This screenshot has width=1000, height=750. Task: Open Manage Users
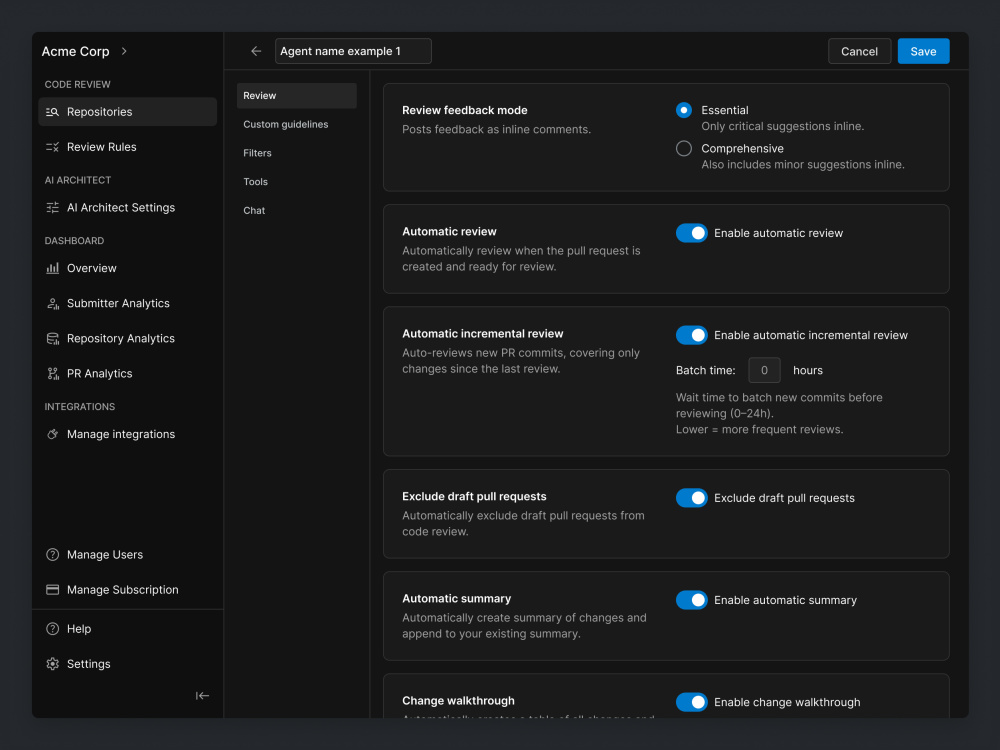pos(128,554)
